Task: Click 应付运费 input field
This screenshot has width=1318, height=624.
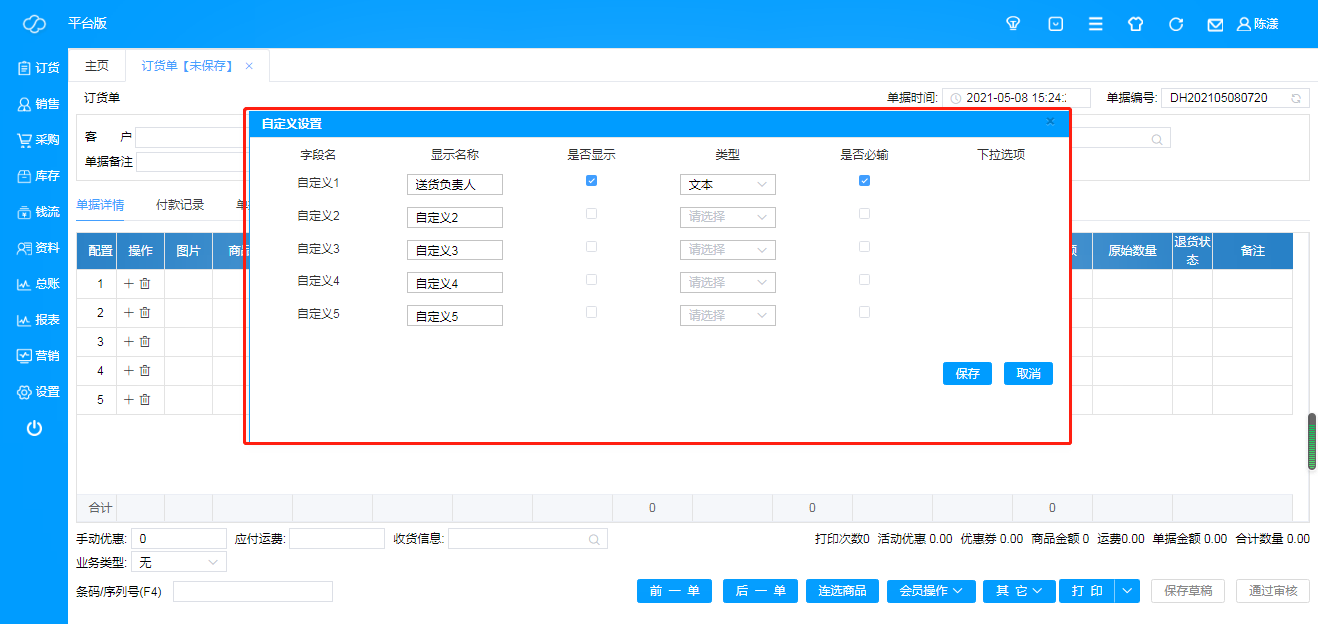Action: click(x=337, y=539)
